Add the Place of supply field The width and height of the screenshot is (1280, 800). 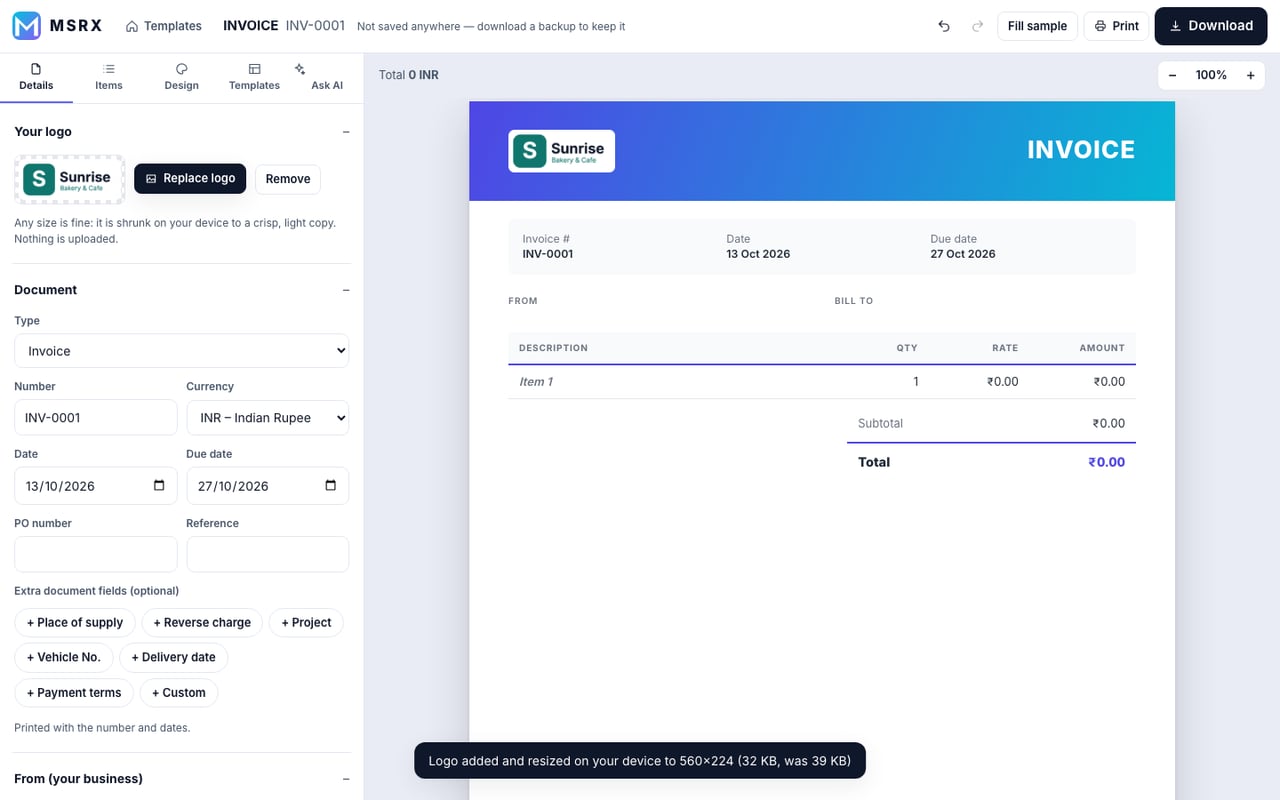coord(75,622)
